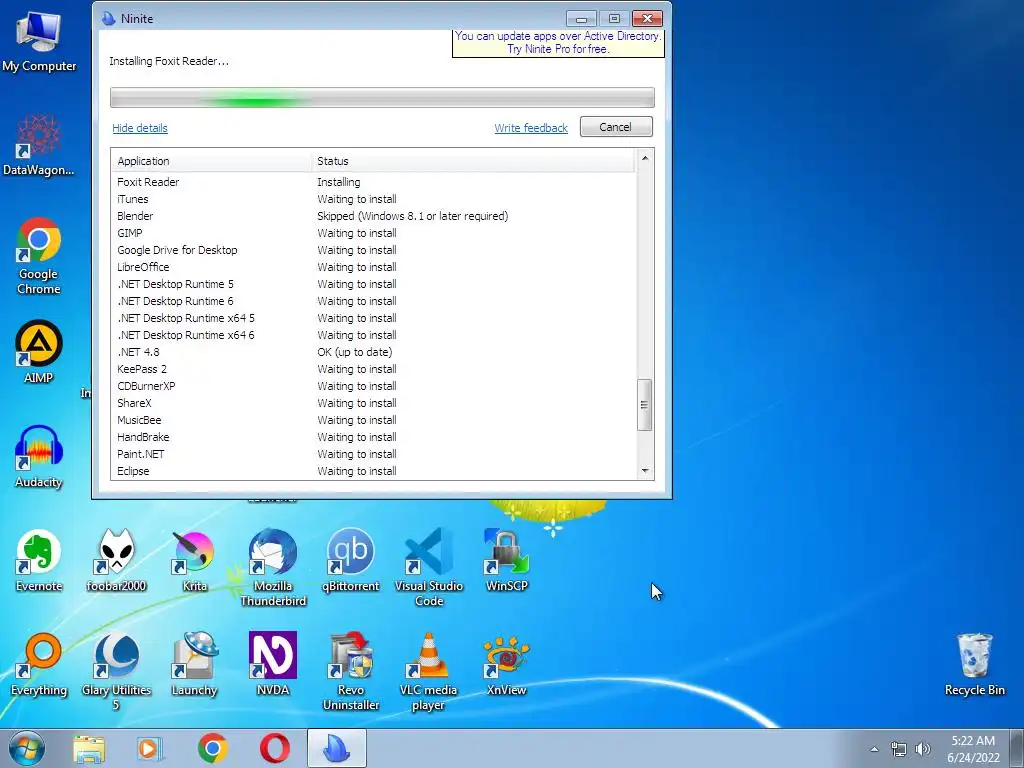Select the HandBrake row

coord(373,437)
